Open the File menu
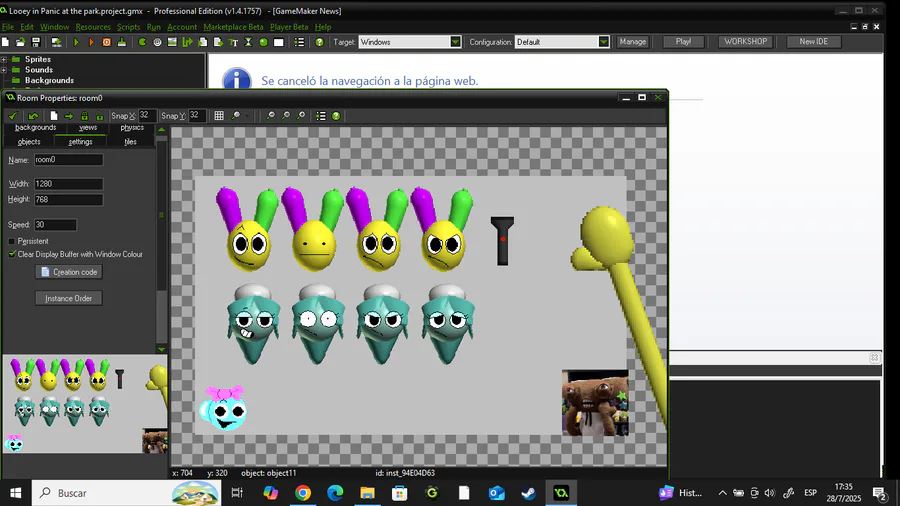 point(7,27)
